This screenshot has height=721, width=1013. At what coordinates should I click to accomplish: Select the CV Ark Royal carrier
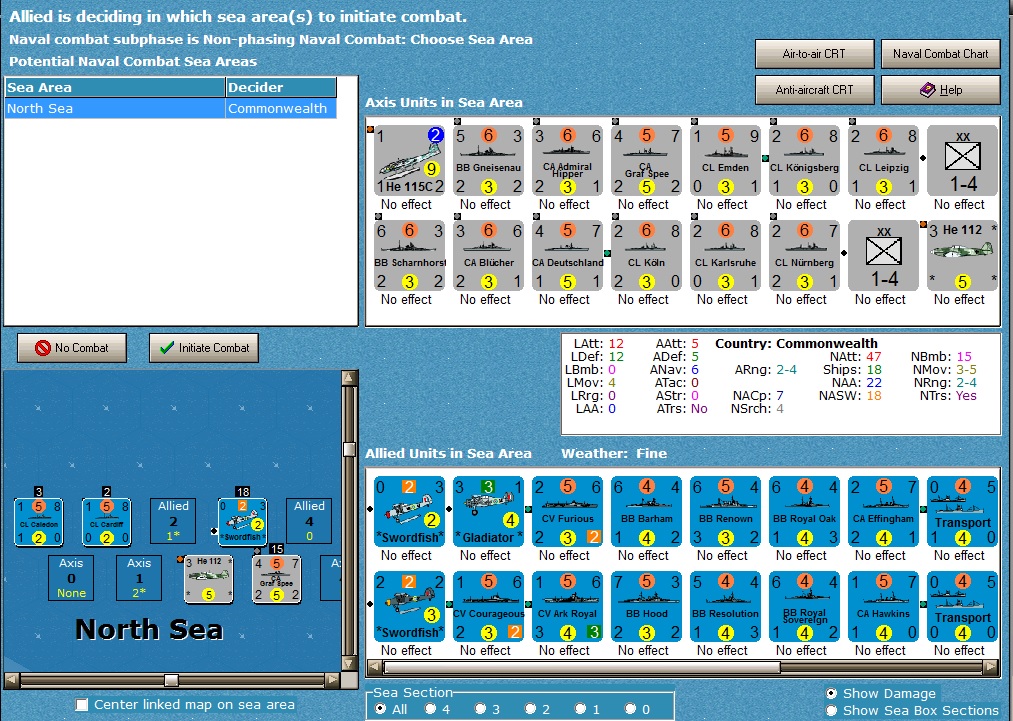567,606
